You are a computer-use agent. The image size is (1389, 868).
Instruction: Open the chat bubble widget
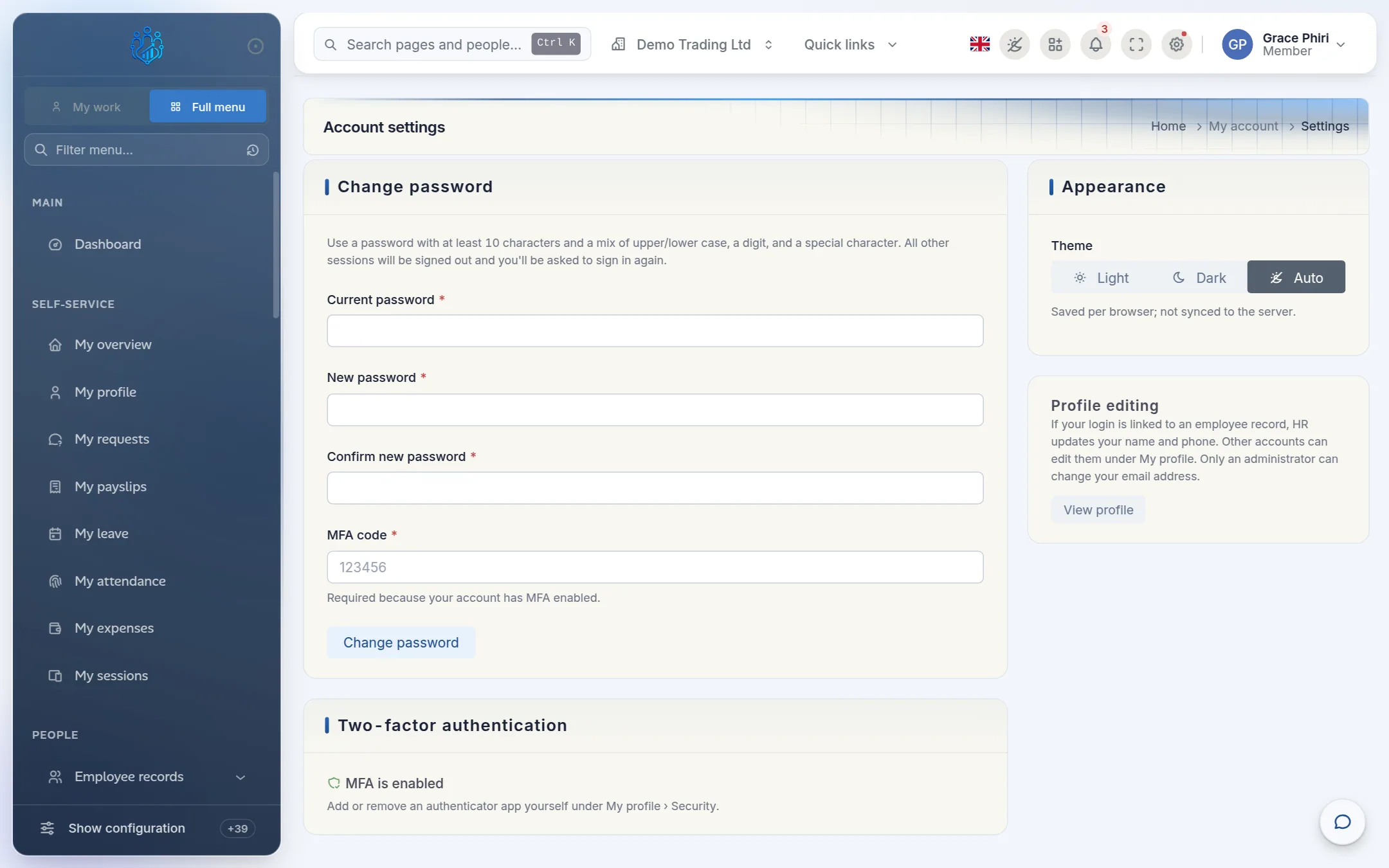1342,822
